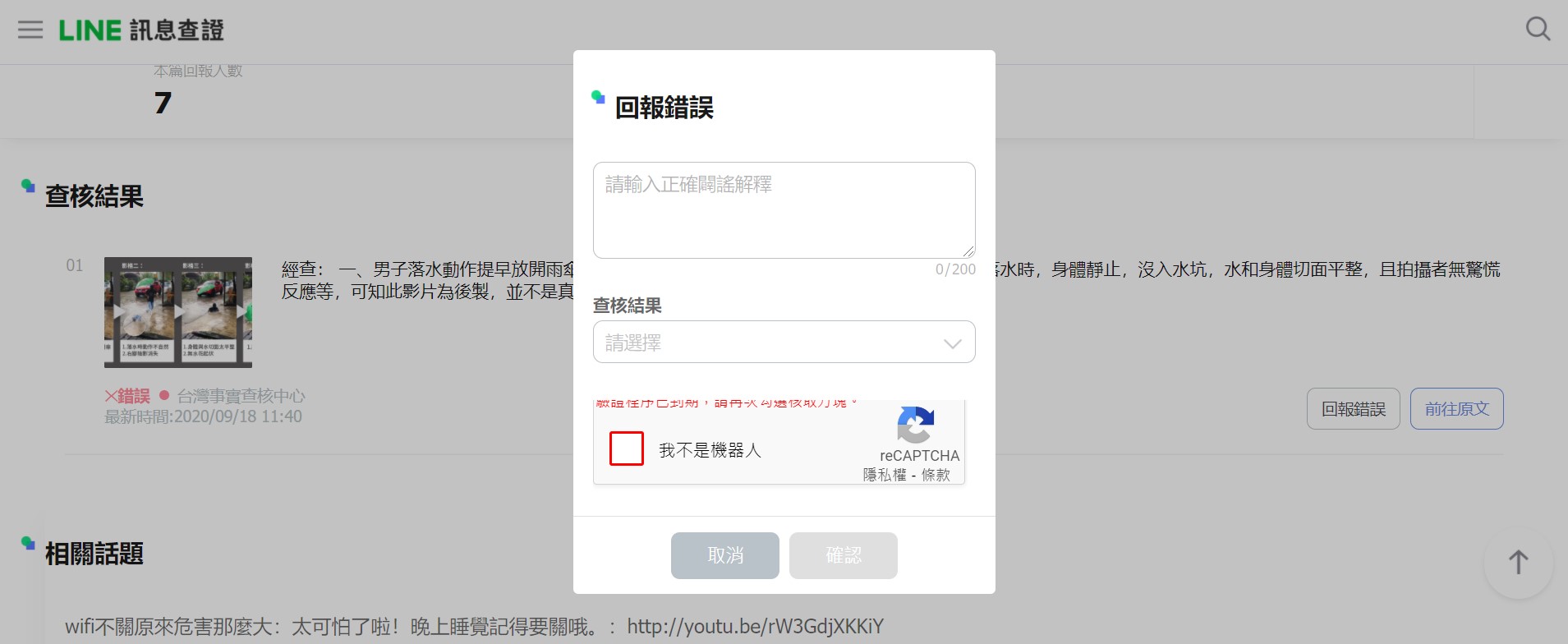Click the green-blue icon beside 回報錯誤 heading
The image size is (1568, 644).
tap(598, 97)
